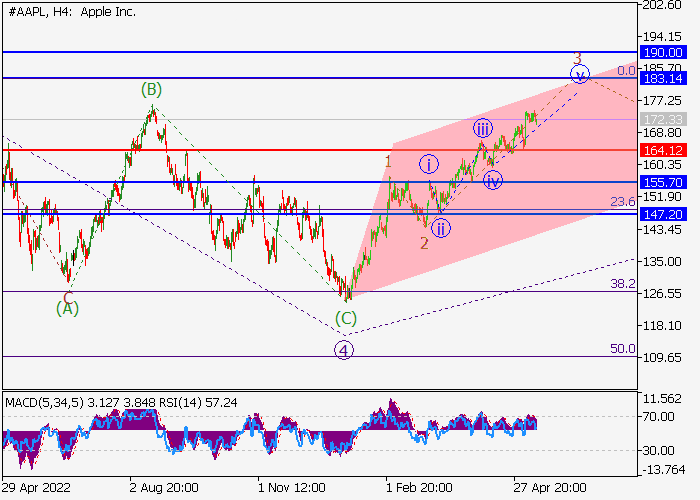This screenshot has height=500, width=700.
Task: Click the 70.00 RSI level value
Action: tap(658, 417)
